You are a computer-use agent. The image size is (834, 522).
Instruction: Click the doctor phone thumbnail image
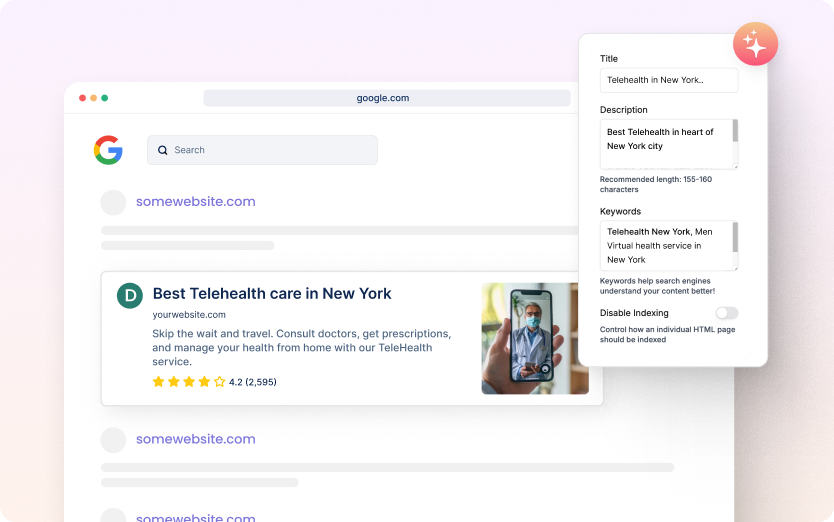[535, 338]
